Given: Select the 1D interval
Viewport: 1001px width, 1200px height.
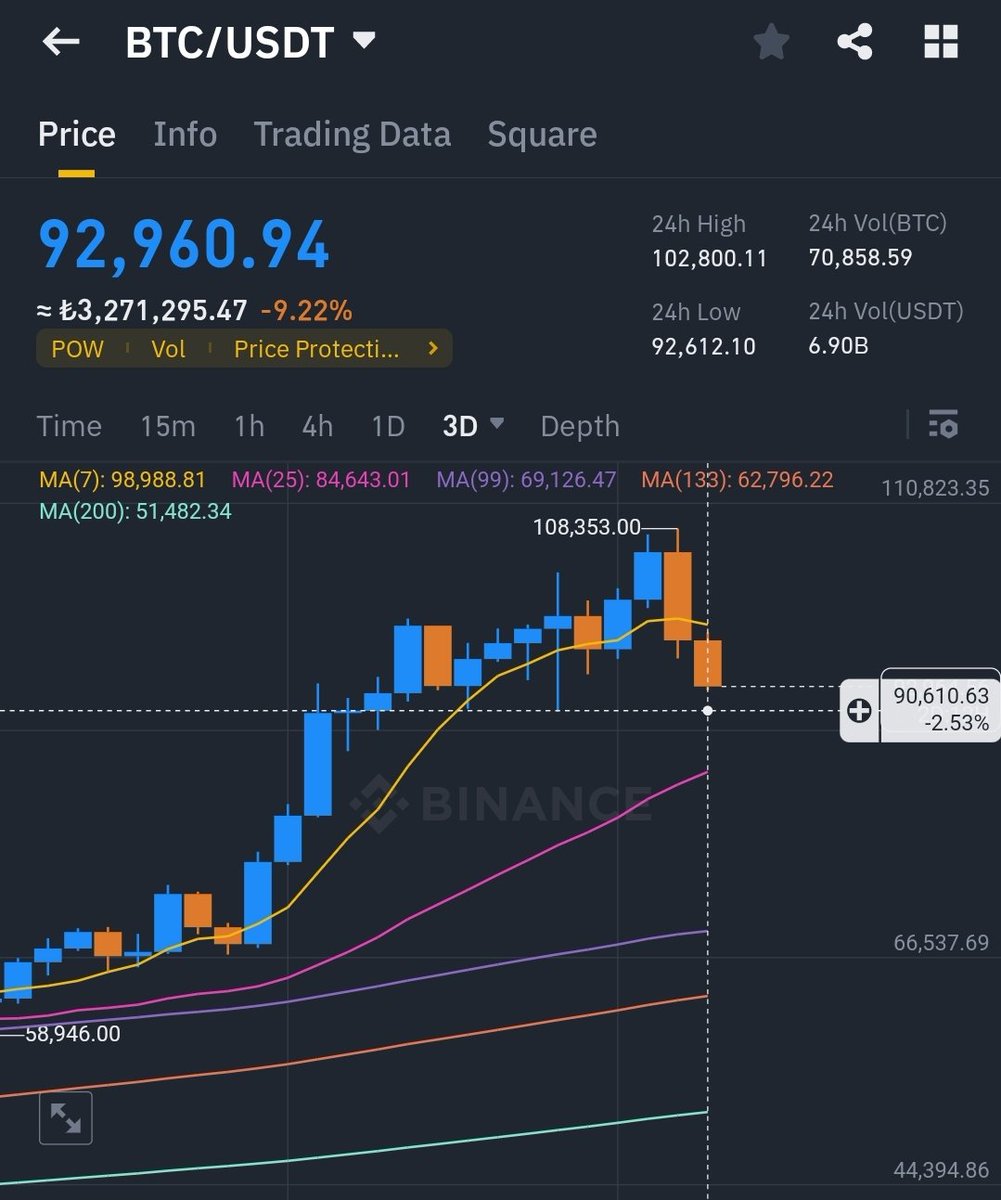Looking at the screenshot, I should point(388,426).
